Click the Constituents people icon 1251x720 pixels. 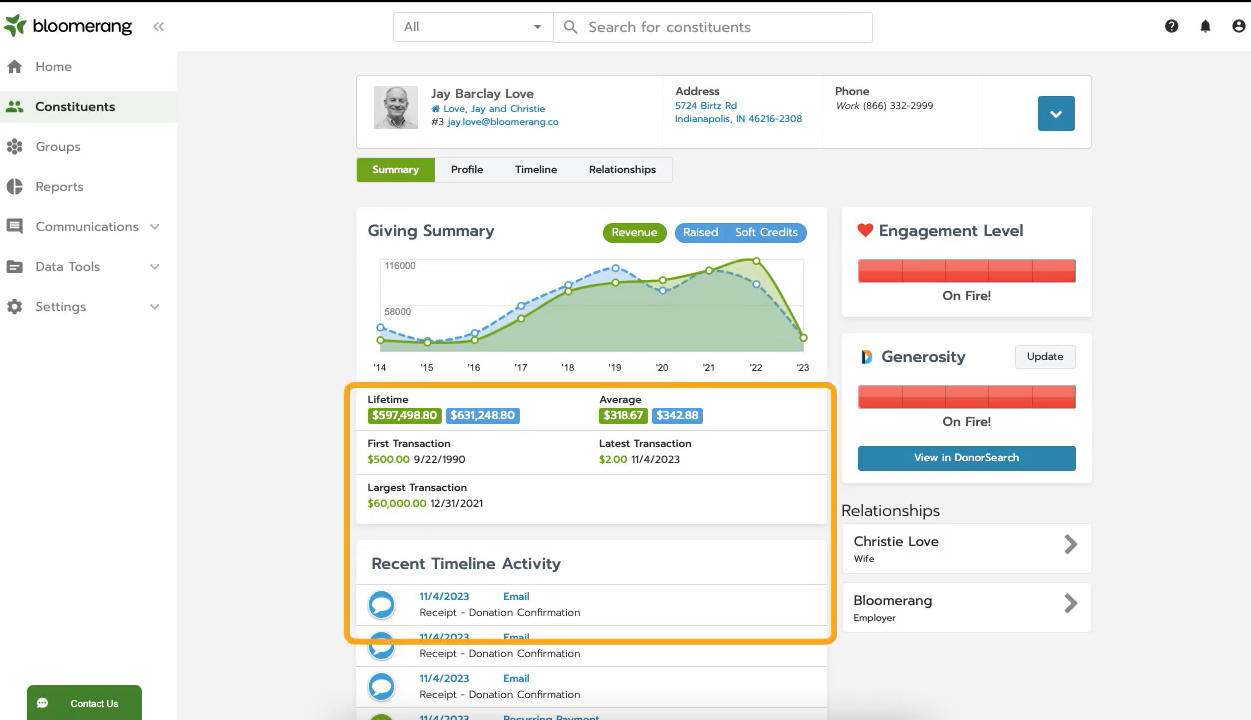pyautogui.click(x=14, y=107)
